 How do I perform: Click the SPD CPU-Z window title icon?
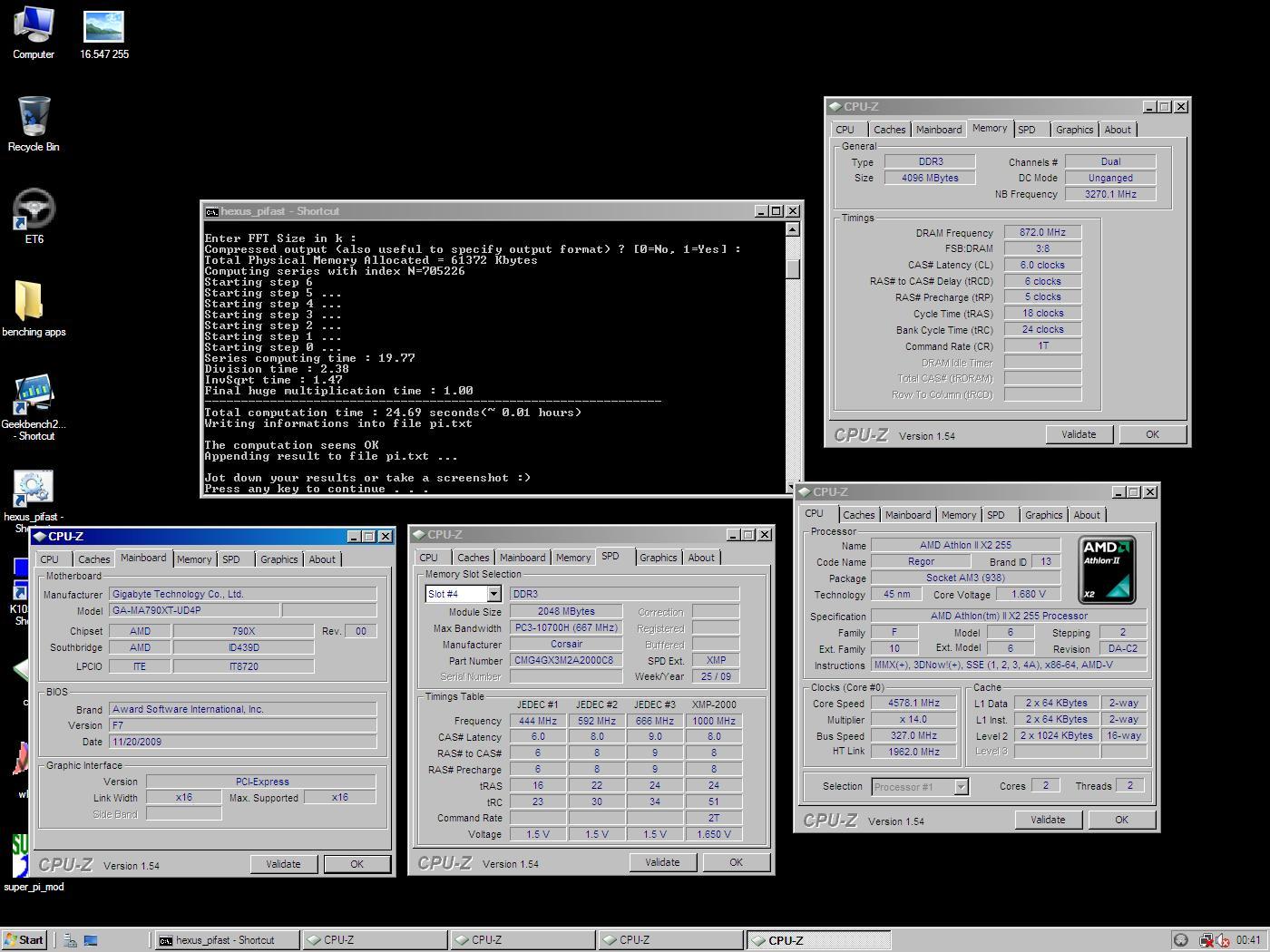click(419, 535)
